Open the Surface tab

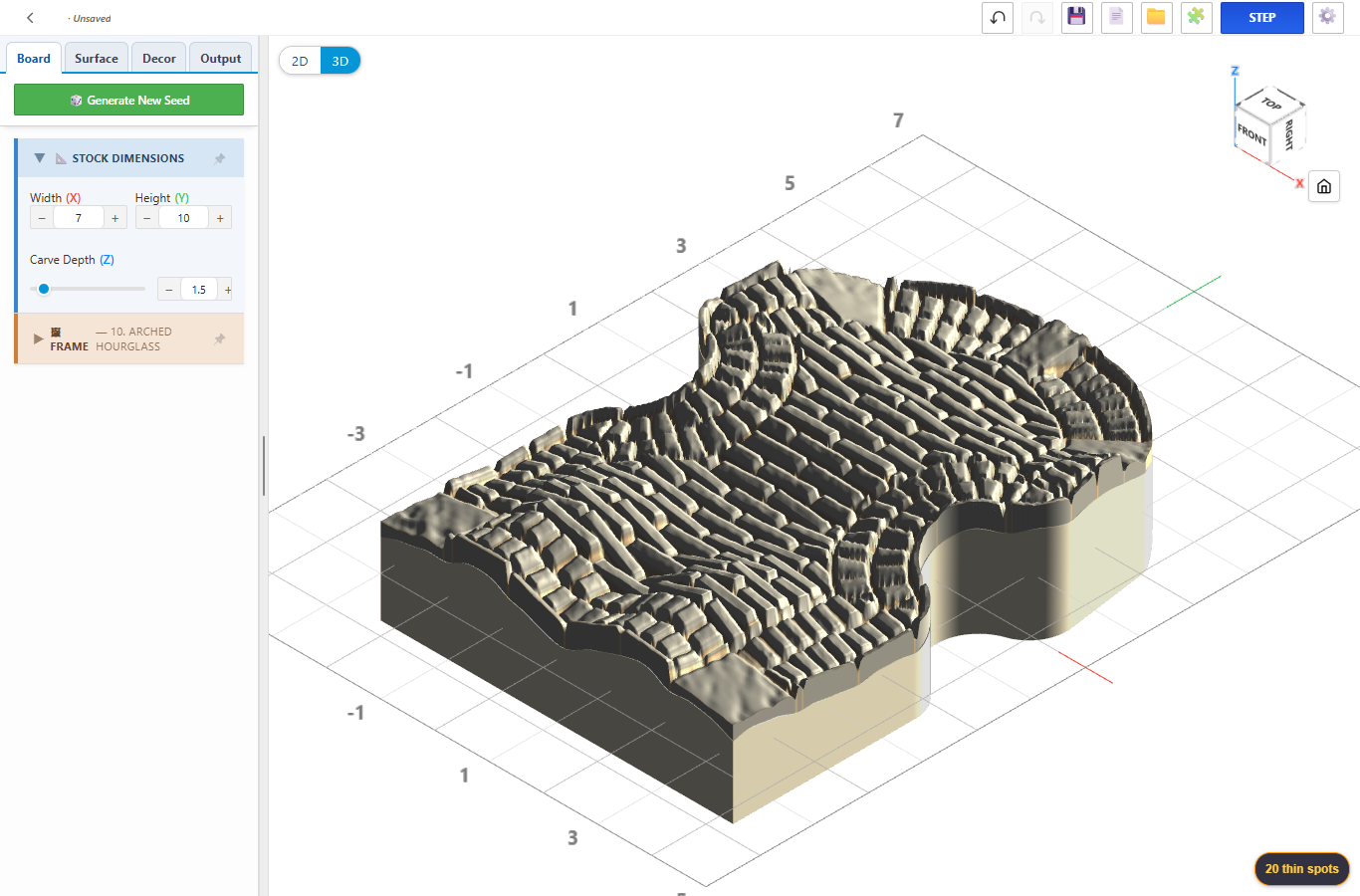point(97,59)
